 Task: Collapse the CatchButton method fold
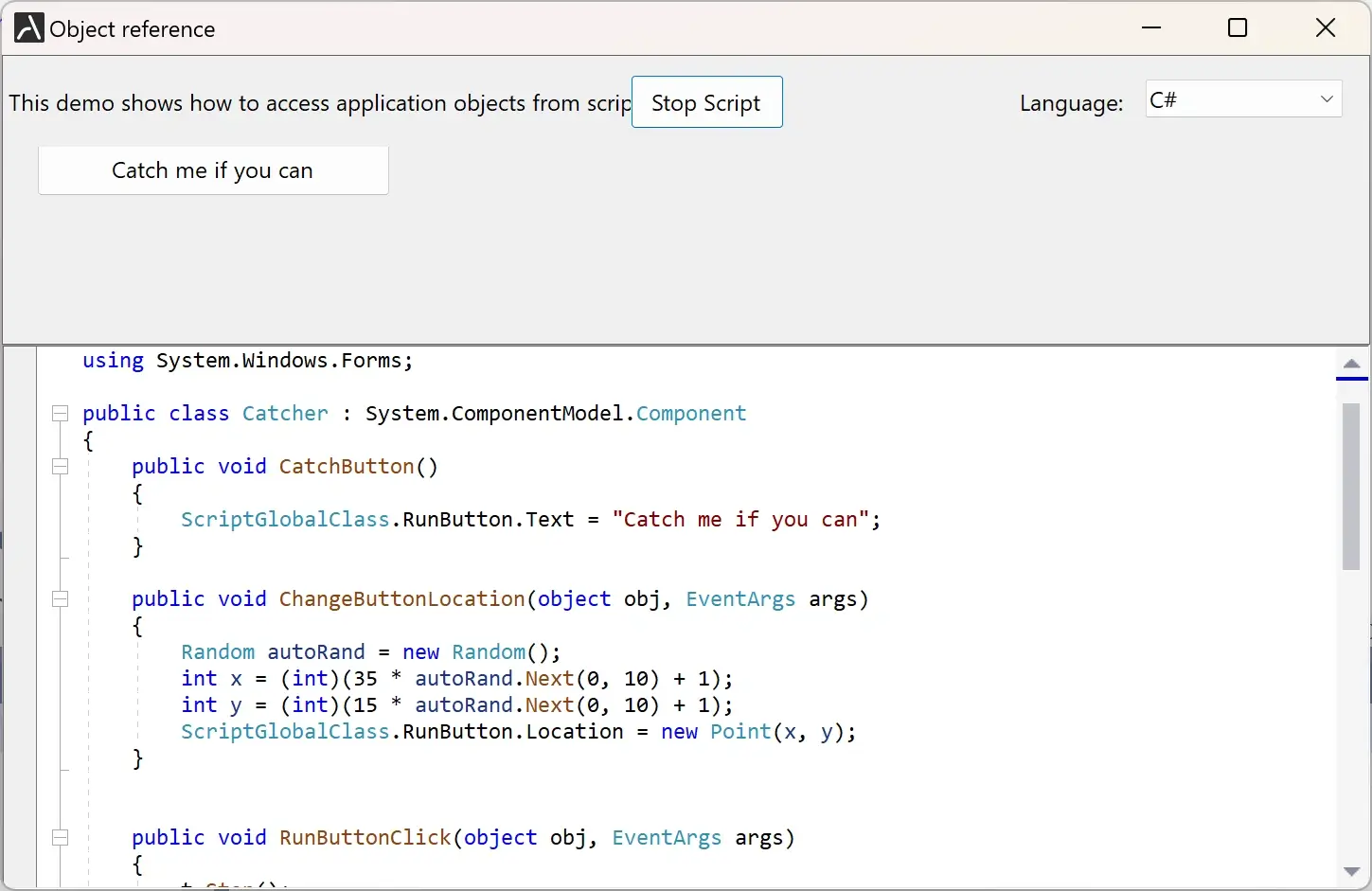click(60, 467)
